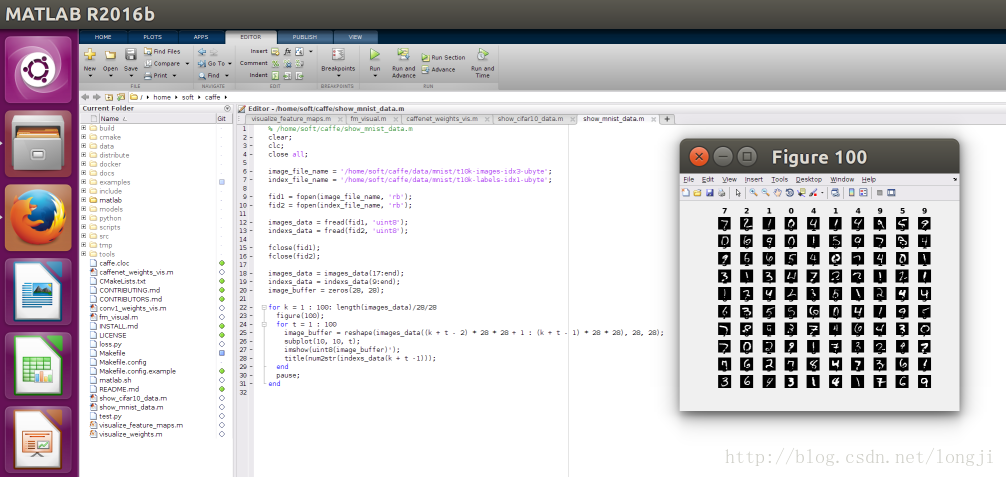Switch to the PLOTS ribbon tab
Image resolution: width=1006 pixels, height=477 pixels.
(x=152, y=37)
